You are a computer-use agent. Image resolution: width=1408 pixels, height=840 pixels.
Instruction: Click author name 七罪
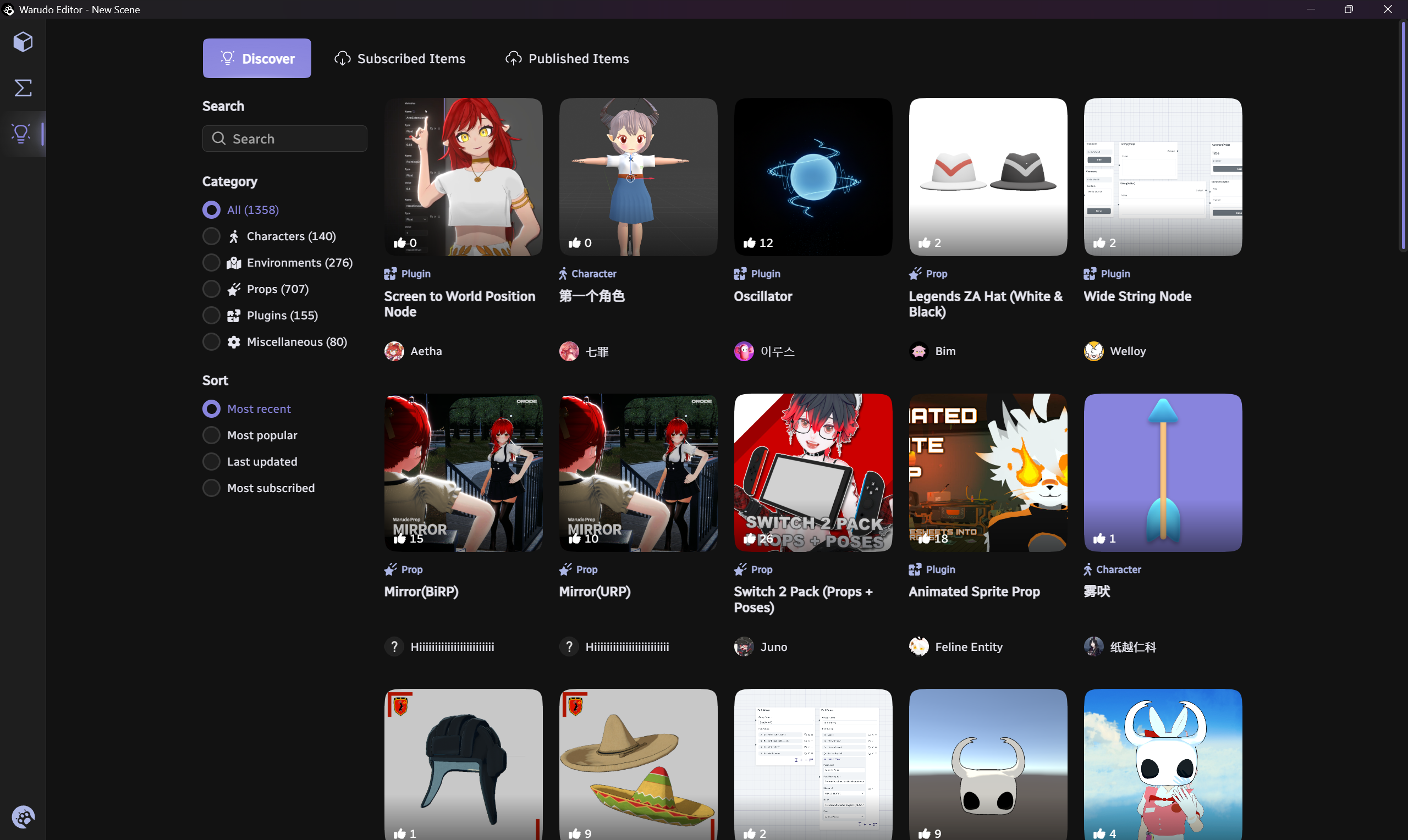coord(597,351)
